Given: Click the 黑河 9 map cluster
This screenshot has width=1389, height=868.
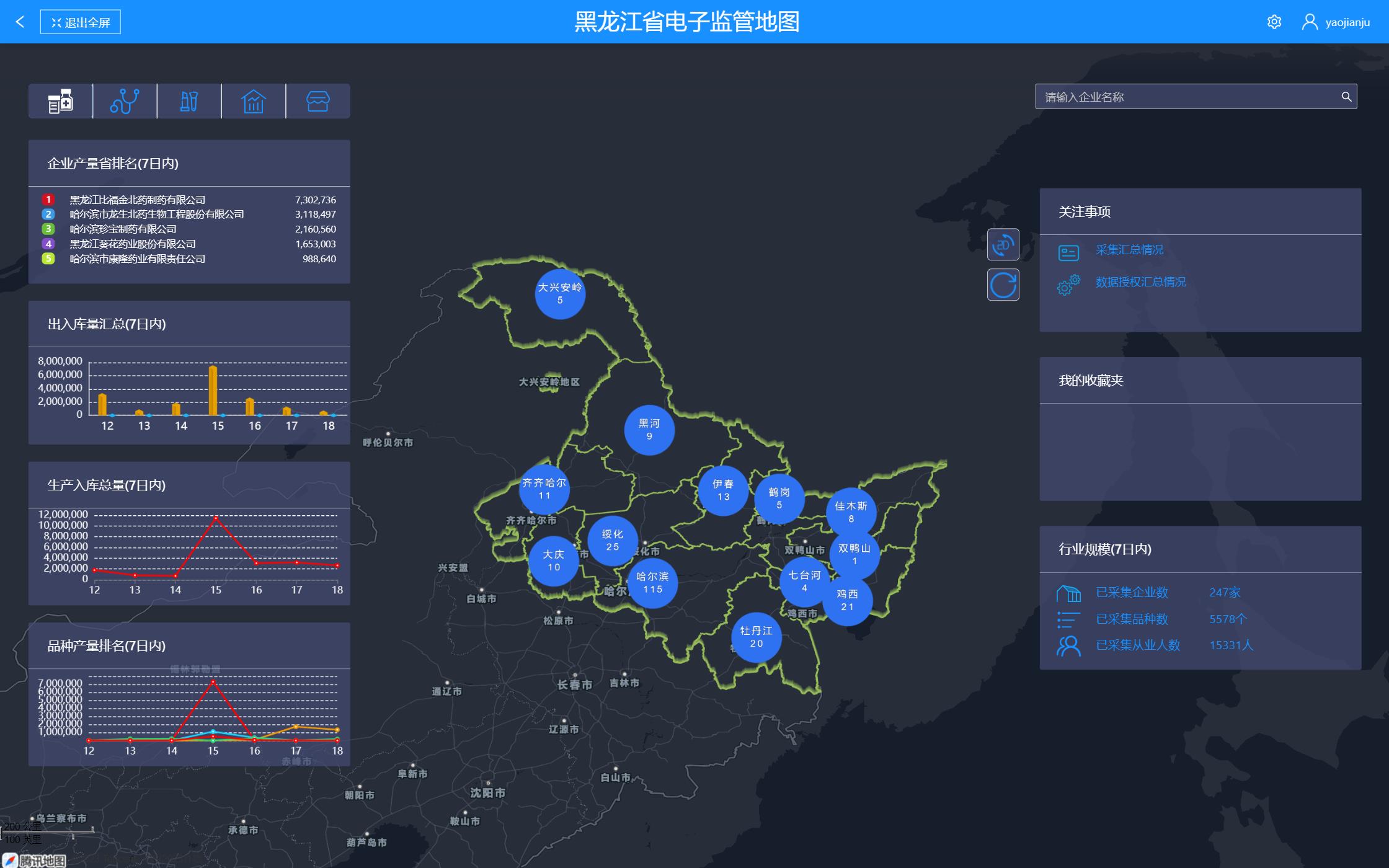Looking at the screenshot, I should (649, 430).
